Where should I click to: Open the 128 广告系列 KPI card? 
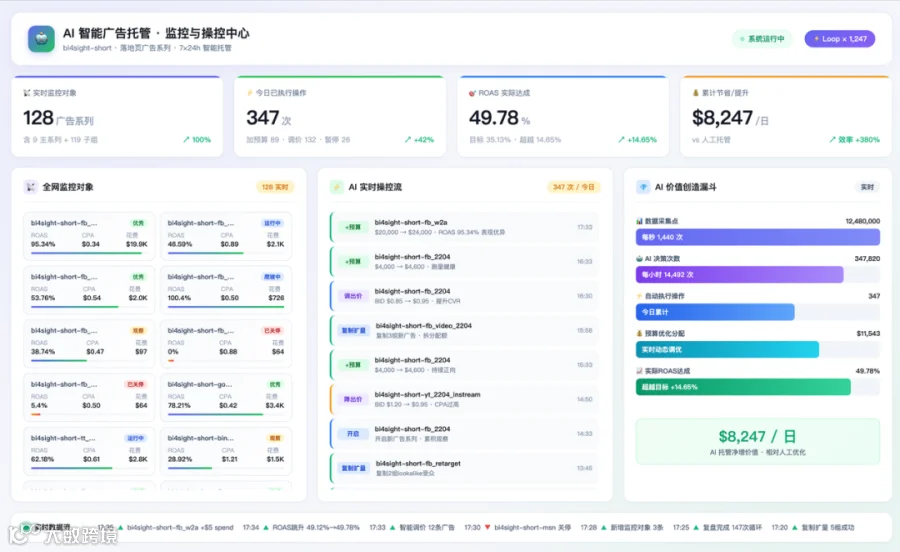tap(117, 116)
